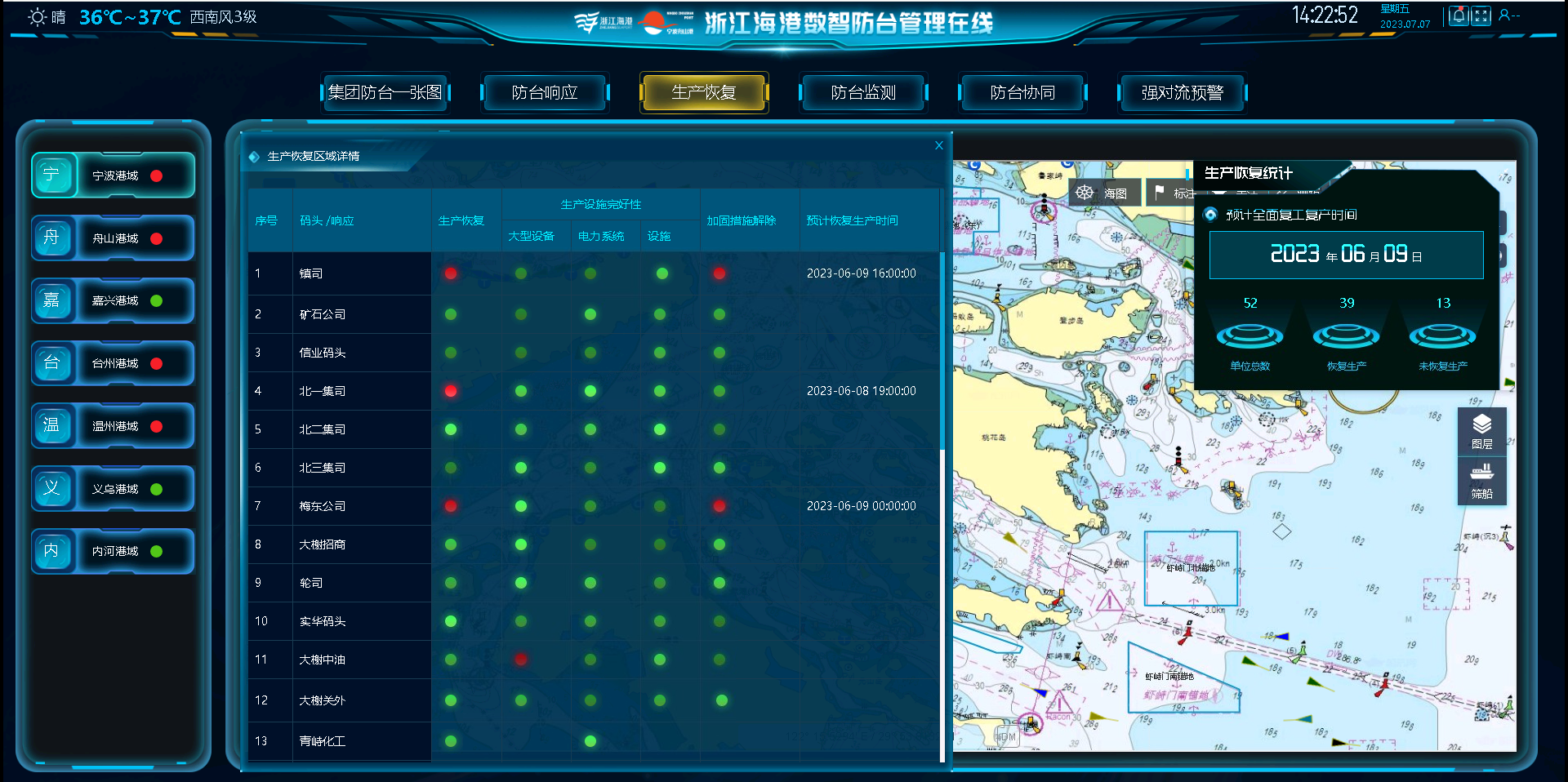Click the table vertical scrollbar
The width and height of the screenshot is (1568, 782).
pyautogui.click(x=942, y=351)
